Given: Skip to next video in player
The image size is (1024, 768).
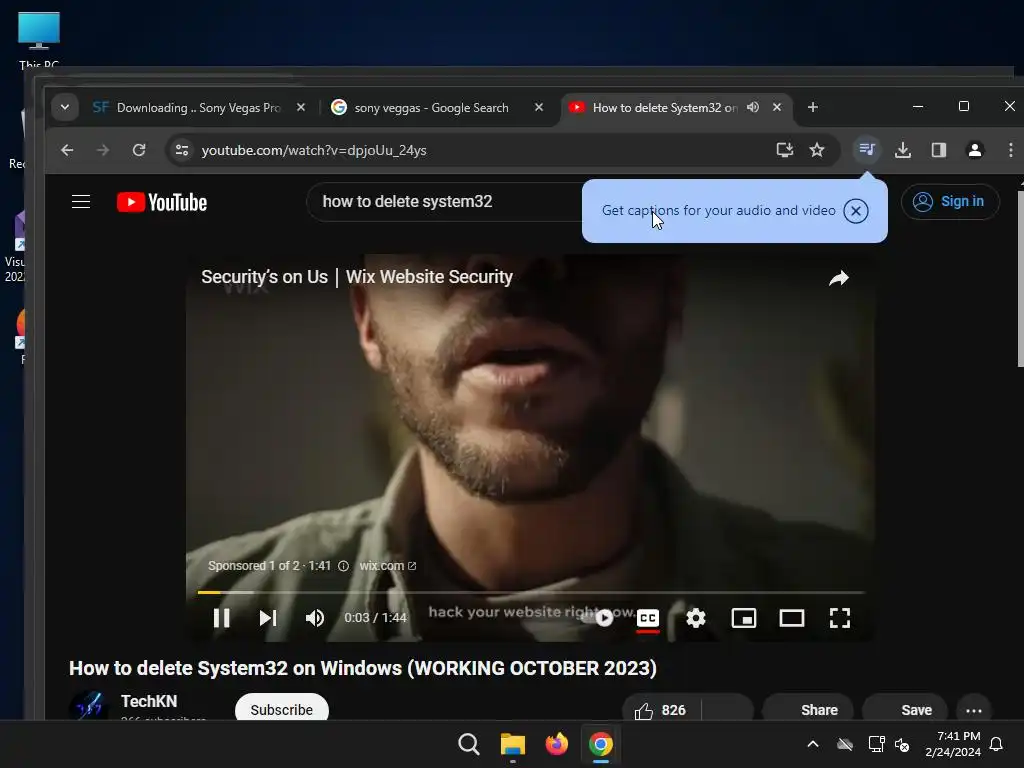Looking at the screenshot, I should 268,618.
